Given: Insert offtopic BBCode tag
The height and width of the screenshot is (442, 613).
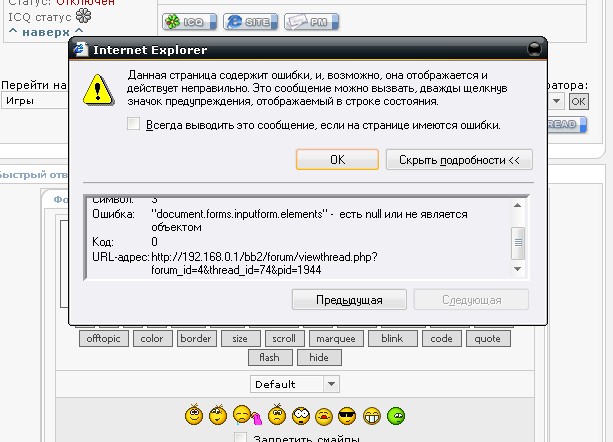Looking at the screenshot, I should tap(104, 338).
